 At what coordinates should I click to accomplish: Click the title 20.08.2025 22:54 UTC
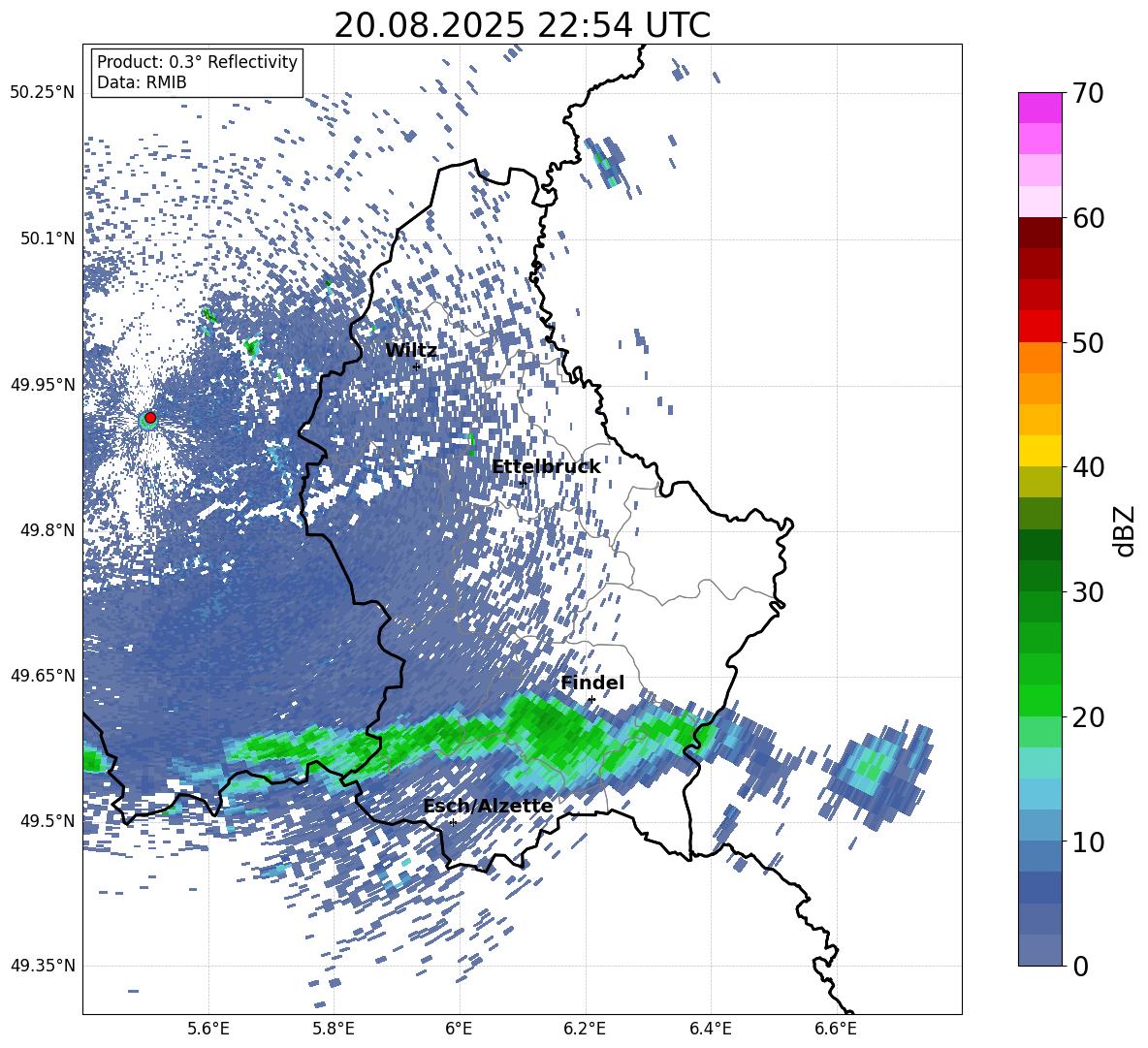click(x=522, y=25)
